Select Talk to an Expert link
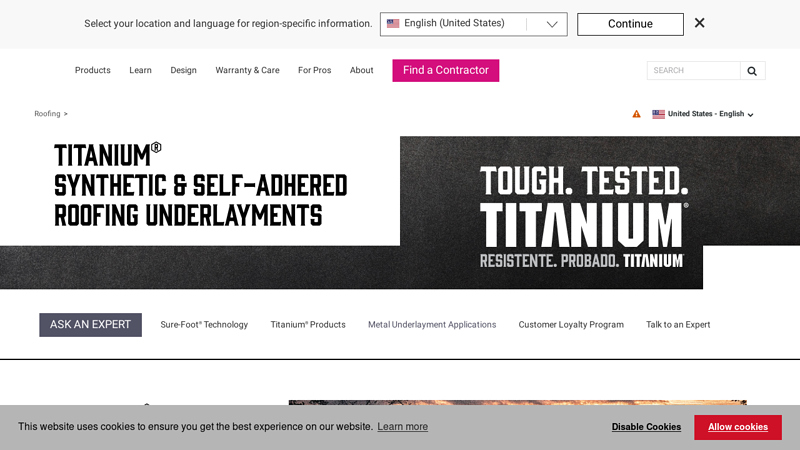Viewport: 800px width, 450px height. click(x=678, y=324)
